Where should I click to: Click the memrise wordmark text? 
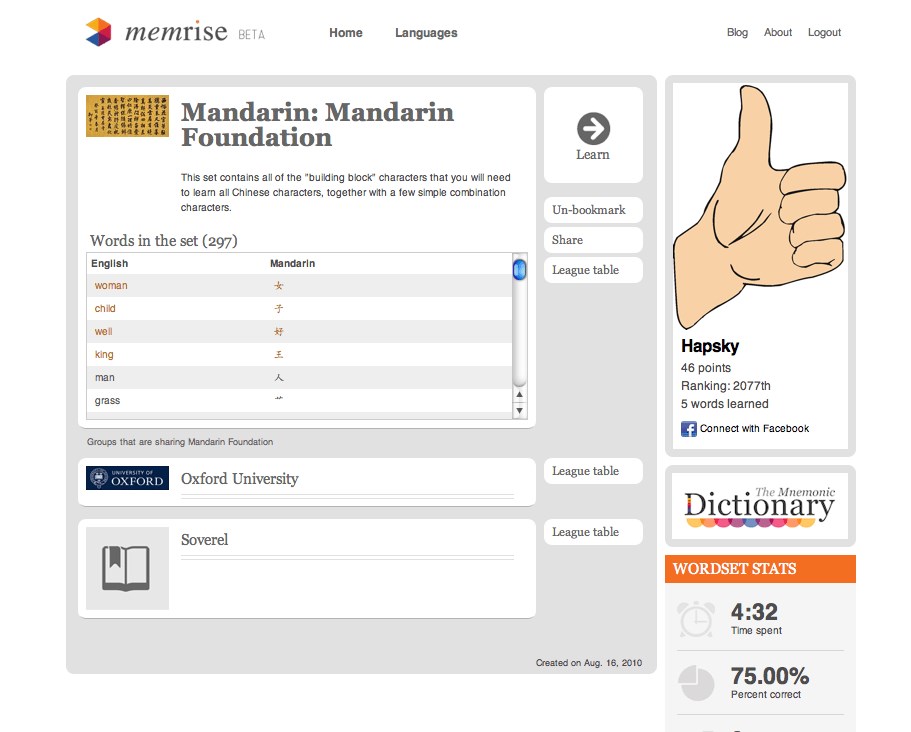coord(176,32)
